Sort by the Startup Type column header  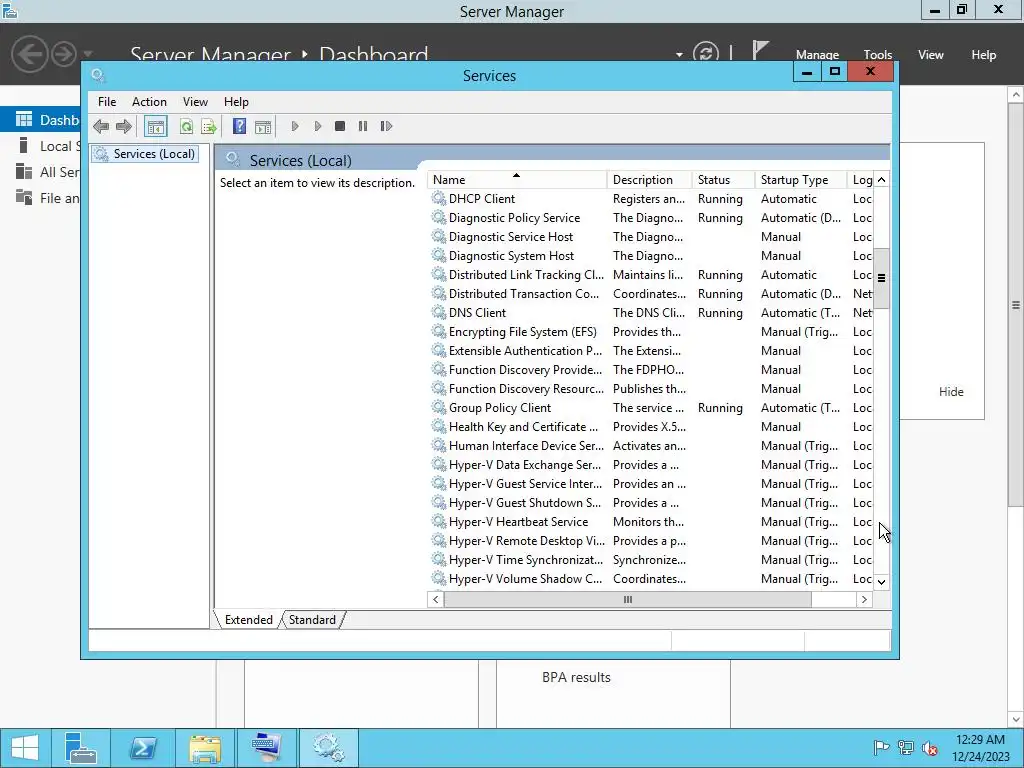[x=800, y=180]
